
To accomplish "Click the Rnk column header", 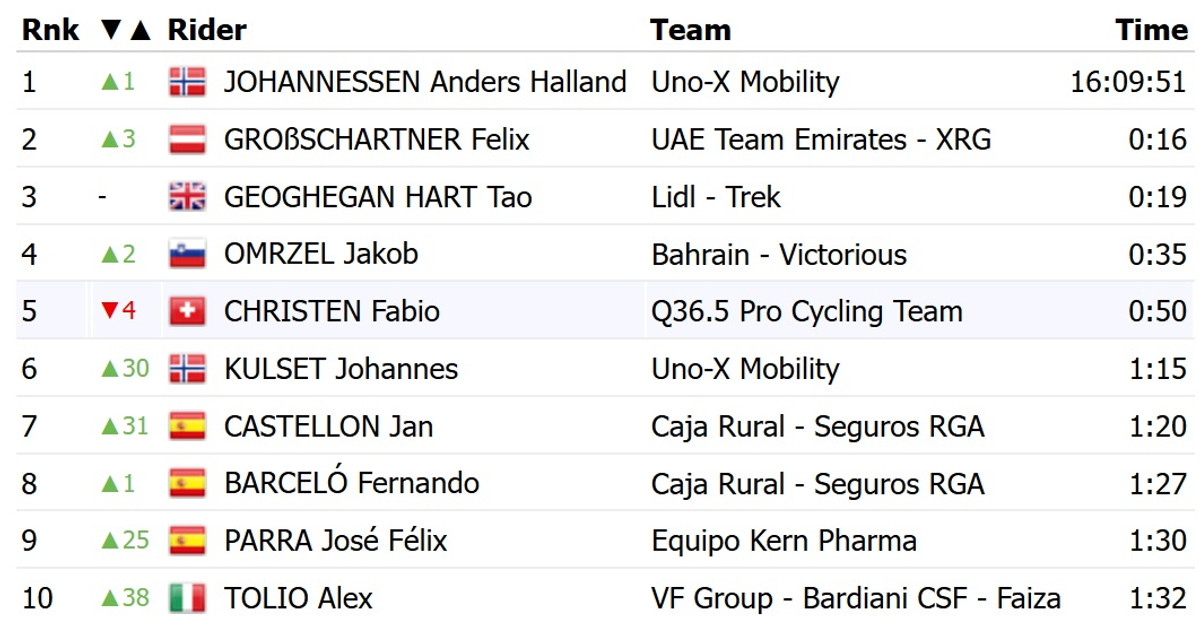I will (50, 30).
